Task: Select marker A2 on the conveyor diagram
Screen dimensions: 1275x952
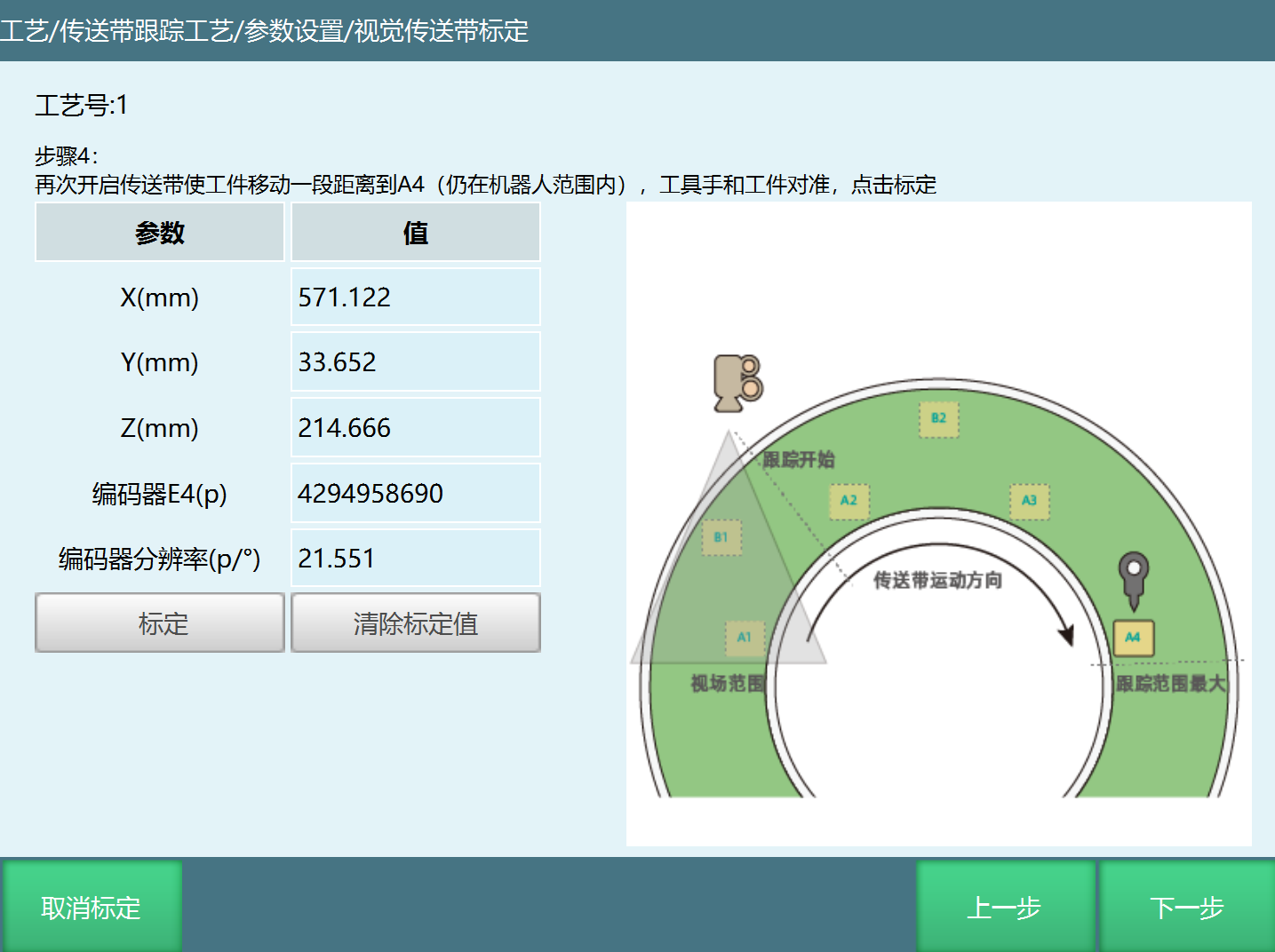Action: pyautogui.click(x=849, y=502)
